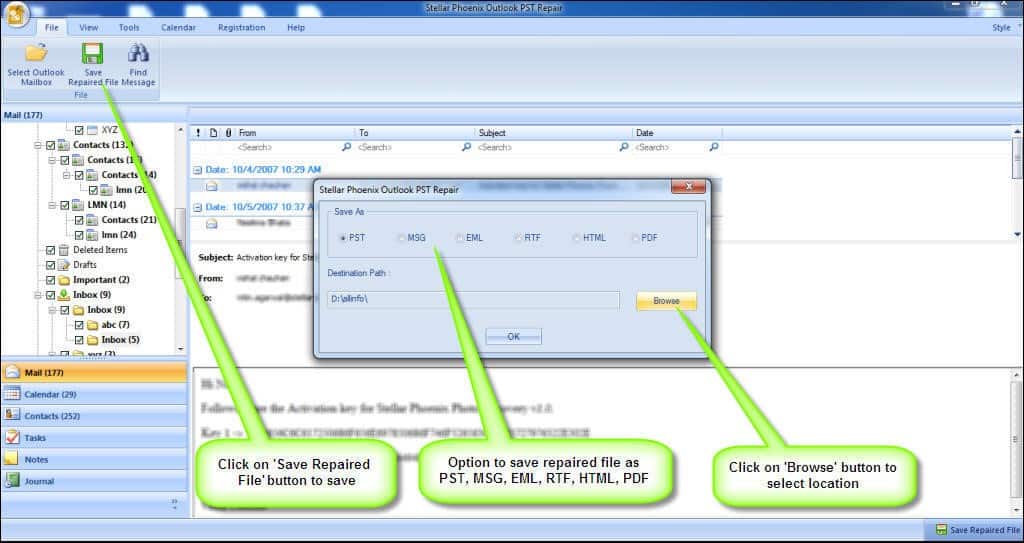The image size is (1024, 543).
Task: Click the item type page column icon
Action: click(x=214, y=133)
